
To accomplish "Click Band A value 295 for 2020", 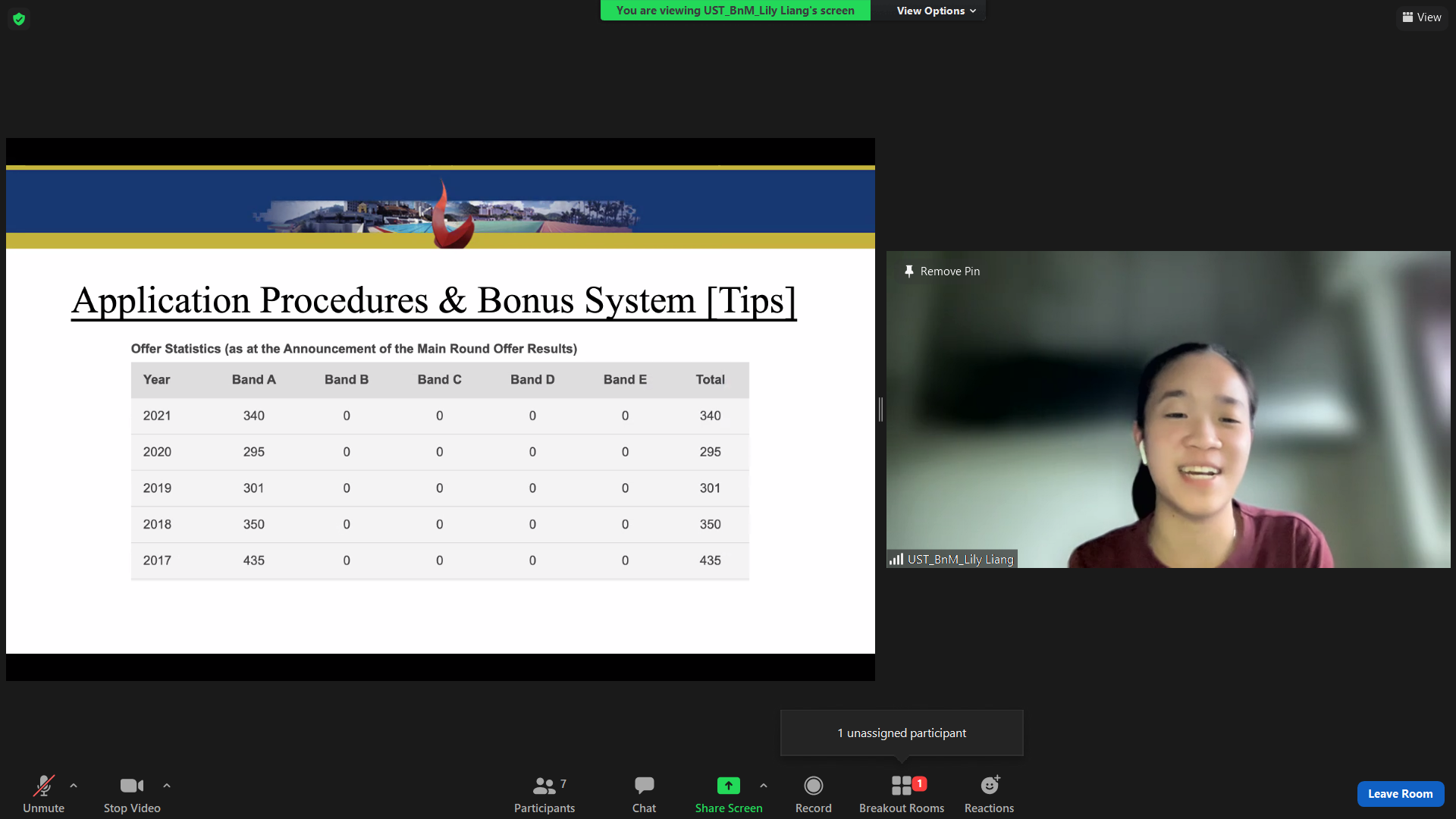I will (x=253, y=452).
